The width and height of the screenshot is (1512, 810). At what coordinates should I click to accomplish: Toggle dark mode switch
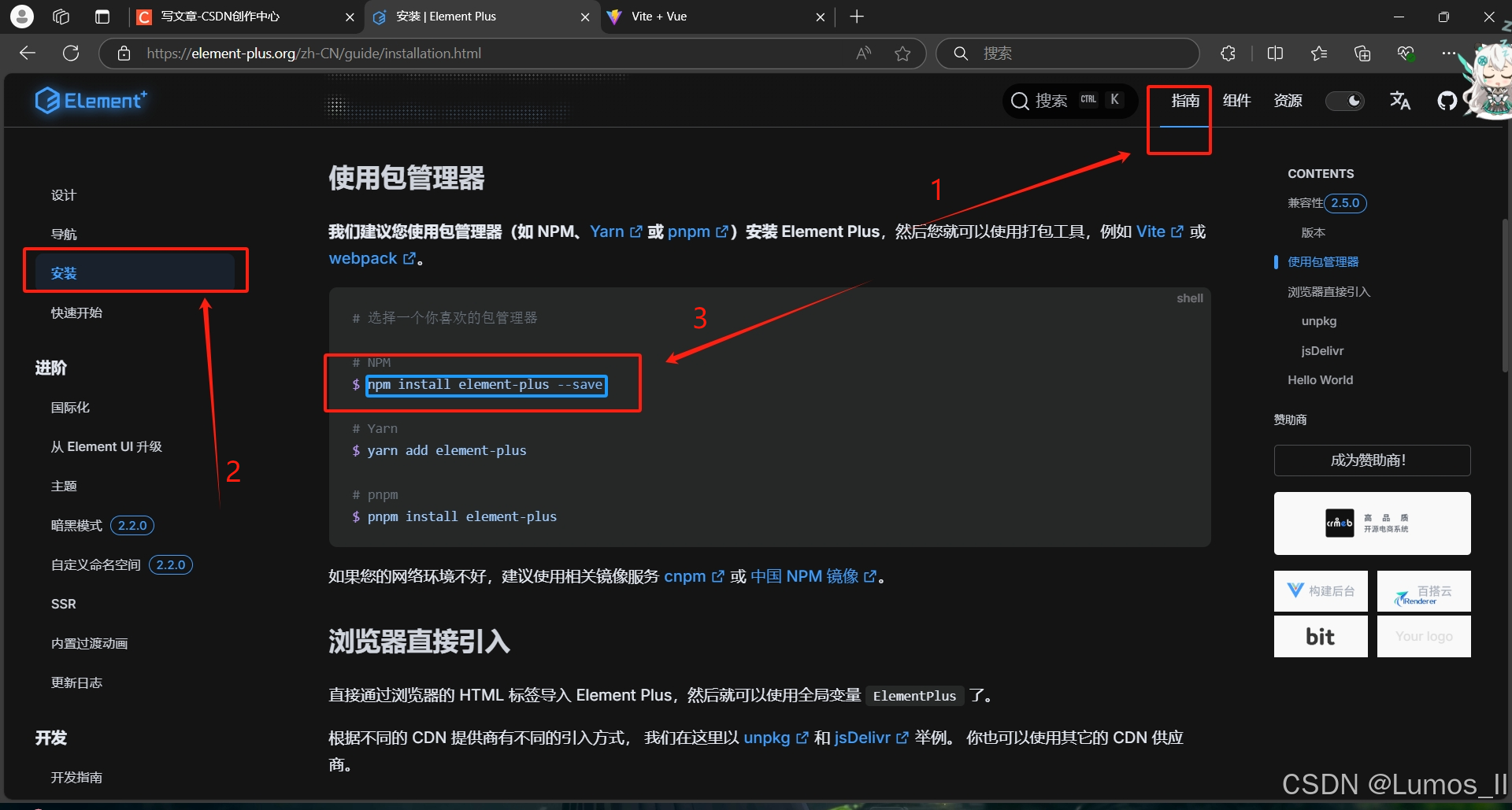(x=1345, y=101)
